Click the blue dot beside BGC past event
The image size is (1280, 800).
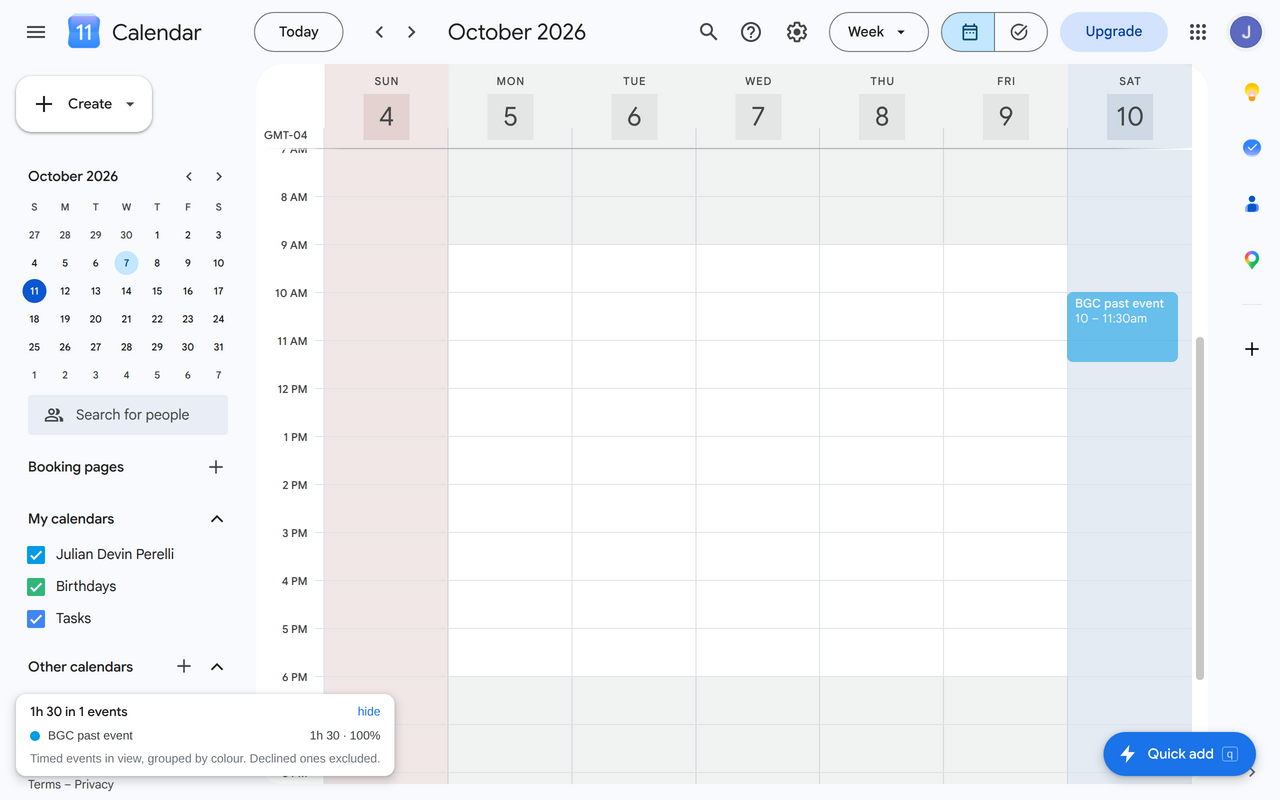35,736
